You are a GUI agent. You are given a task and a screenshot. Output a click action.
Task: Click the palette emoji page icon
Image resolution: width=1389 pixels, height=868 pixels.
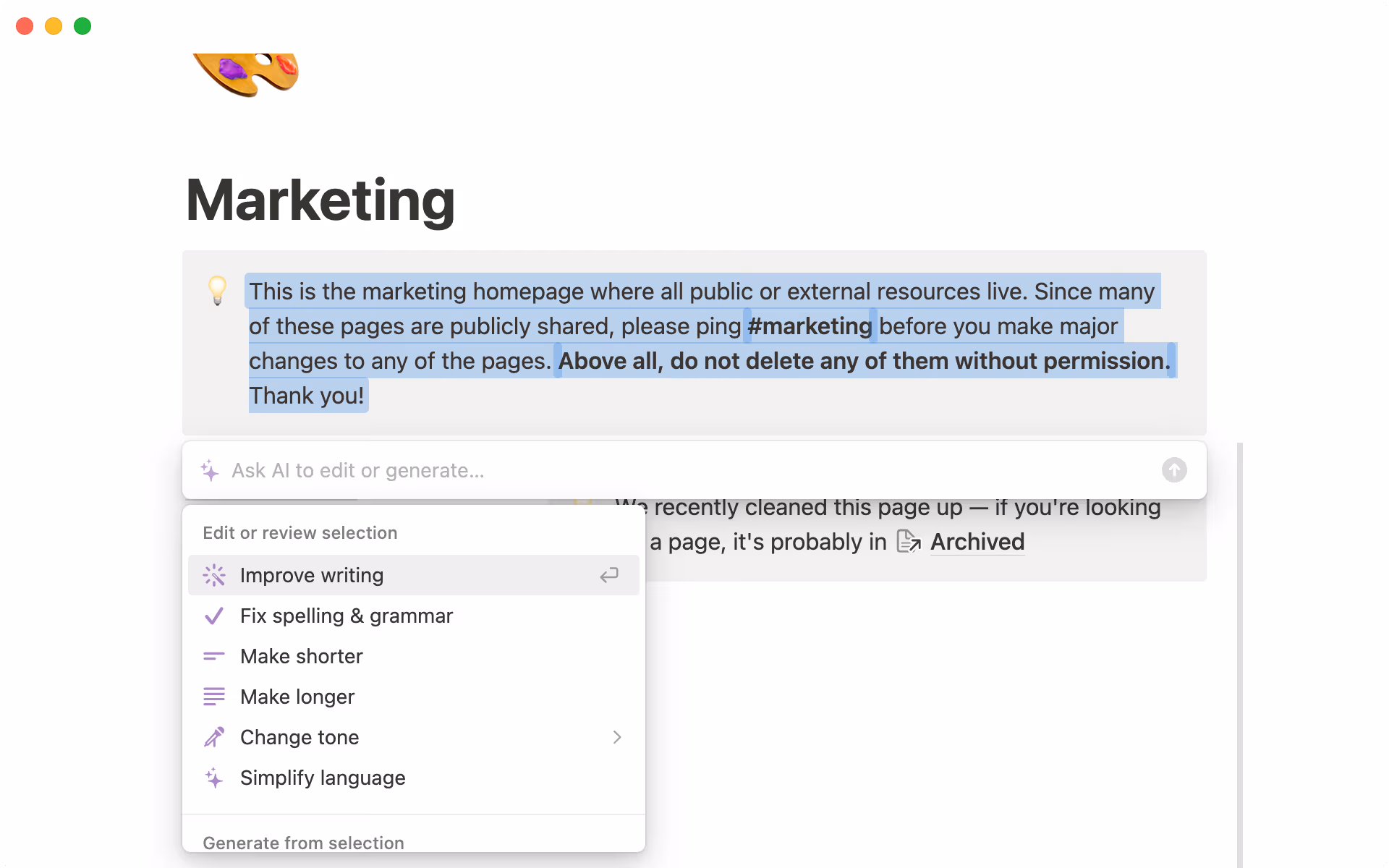pyautogui.click(x=244, y=75)
